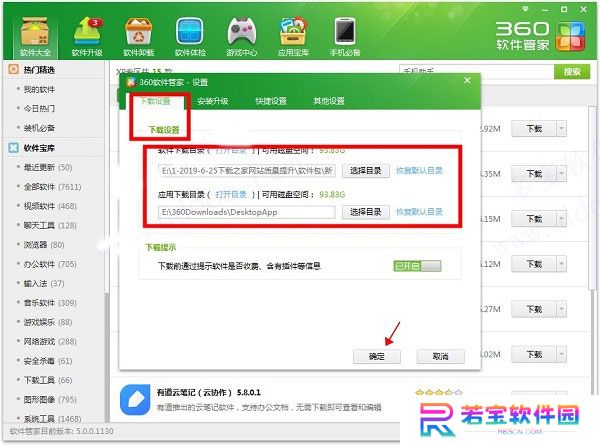
Task: Click app download path E:\360Downloads\DesktopApp field
Action: point(247,212)
